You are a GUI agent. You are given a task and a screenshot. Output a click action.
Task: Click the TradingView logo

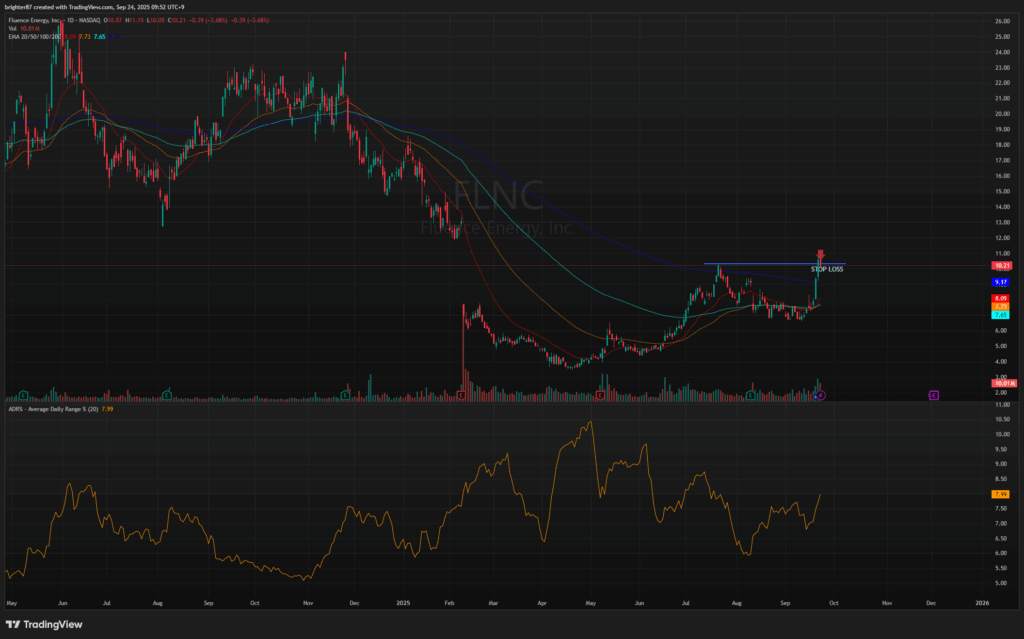click(44, 625)
